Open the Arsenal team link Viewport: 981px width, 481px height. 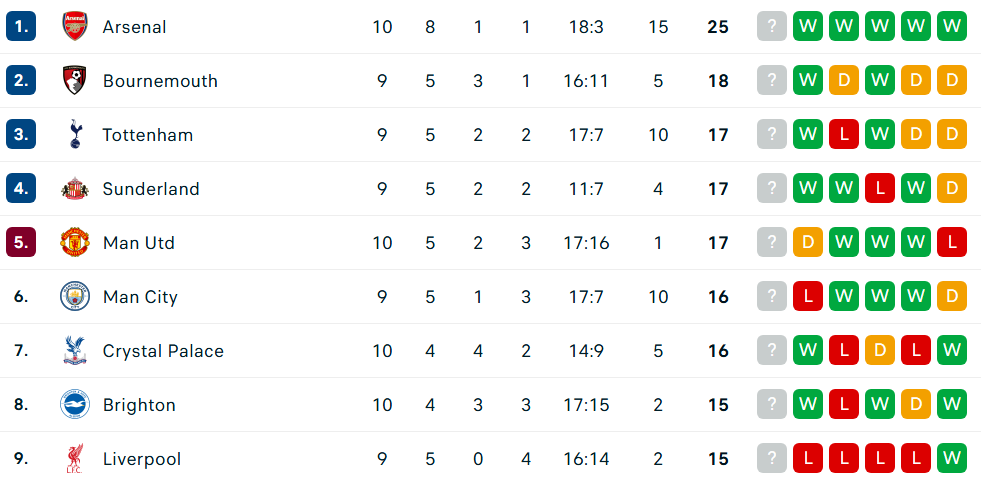[x=134, y=27]
